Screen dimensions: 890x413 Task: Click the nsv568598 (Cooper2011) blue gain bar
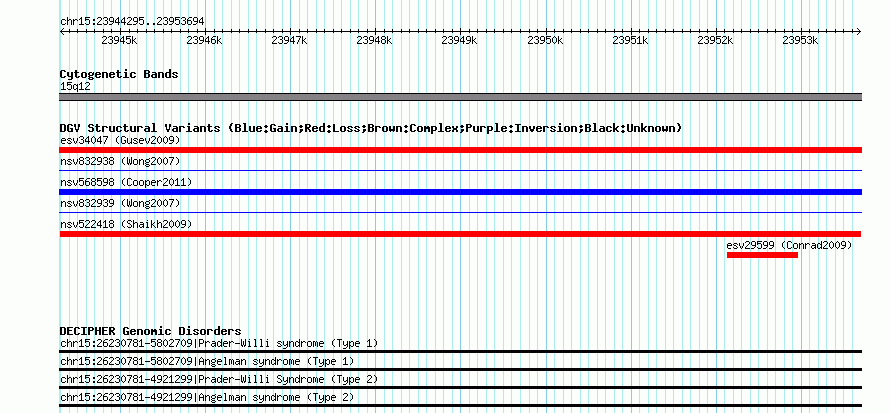tap(460, 192)
